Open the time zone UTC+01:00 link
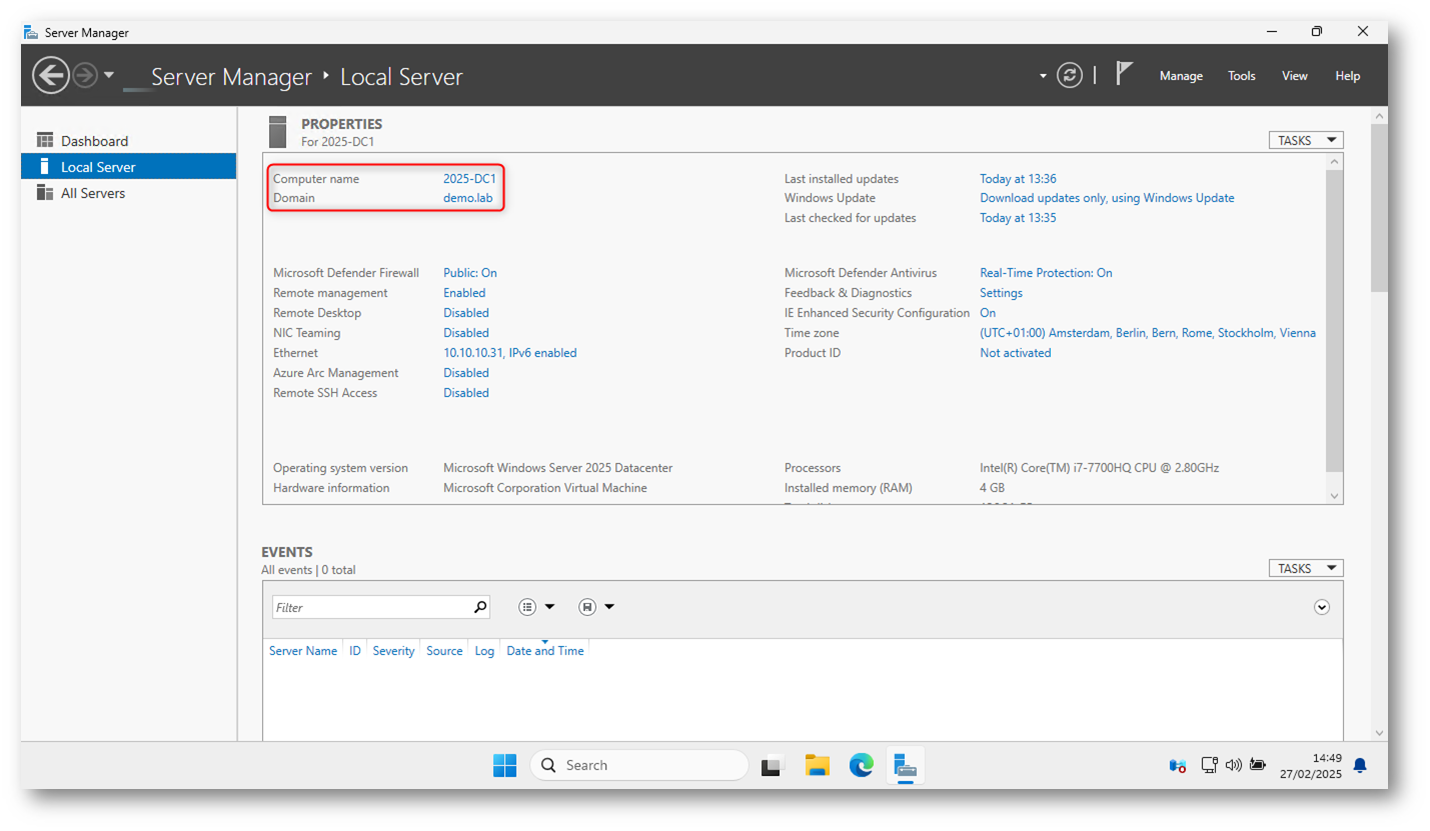 1148,333
